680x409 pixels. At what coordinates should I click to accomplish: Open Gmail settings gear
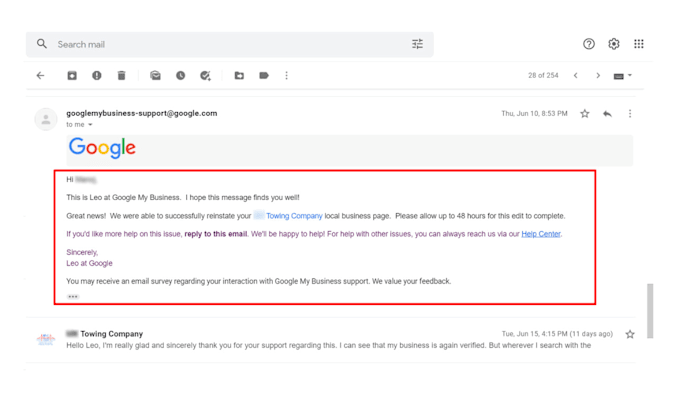coord(614,44)
